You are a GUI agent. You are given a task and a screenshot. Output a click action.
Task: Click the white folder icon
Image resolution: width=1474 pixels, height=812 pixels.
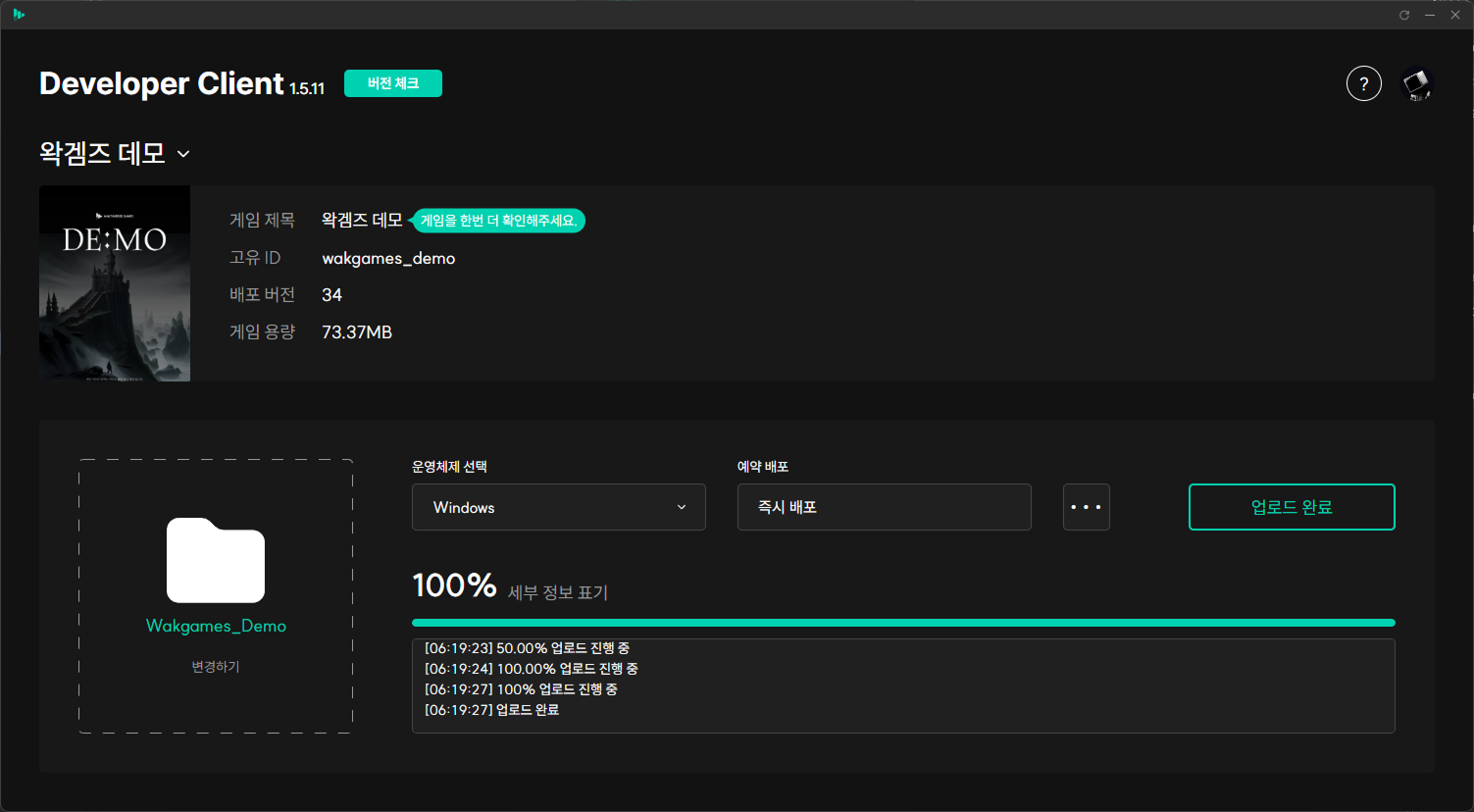coord(216,560)
